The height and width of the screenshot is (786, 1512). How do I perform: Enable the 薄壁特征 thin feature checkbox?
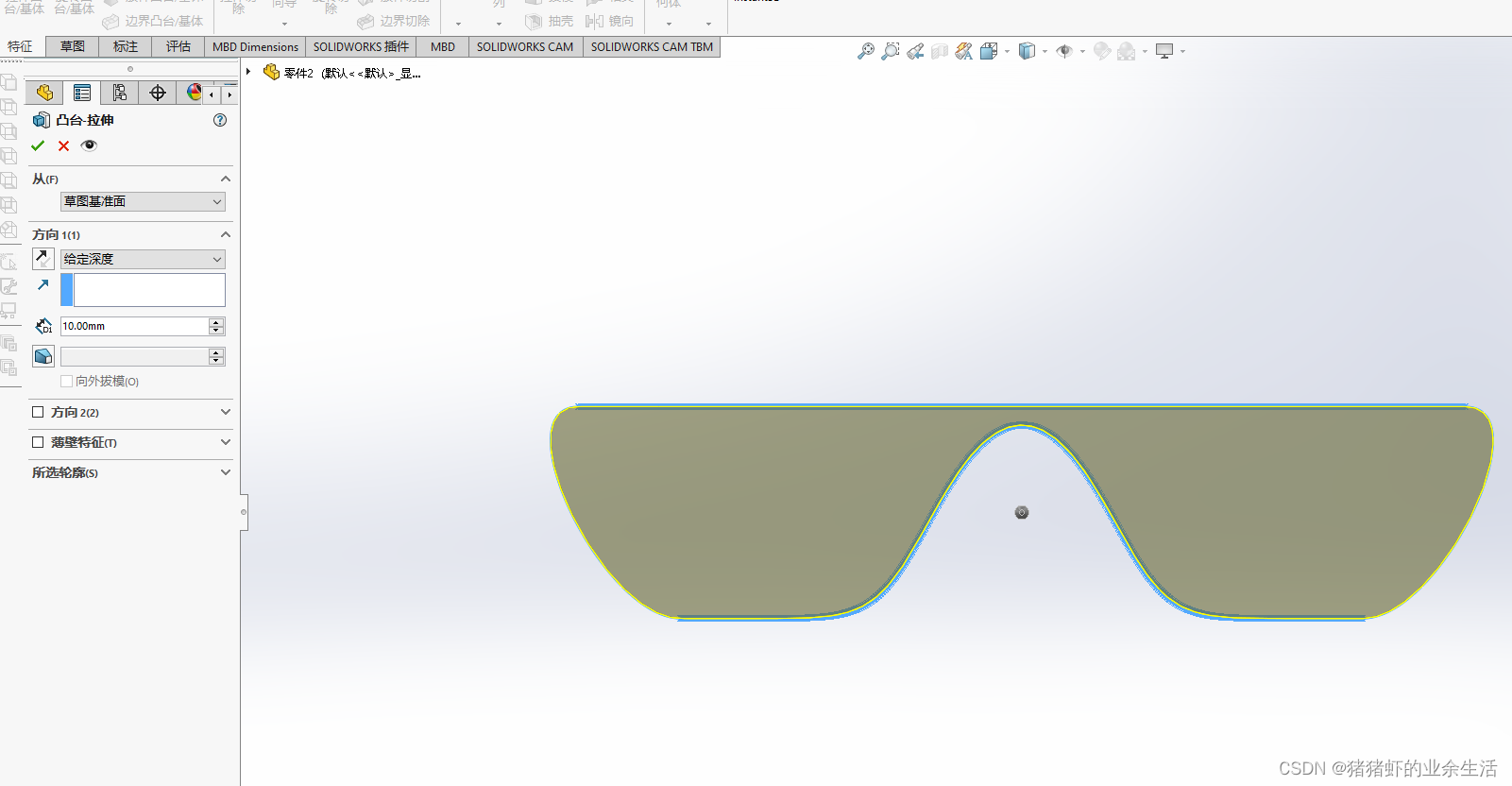point(38,442)
